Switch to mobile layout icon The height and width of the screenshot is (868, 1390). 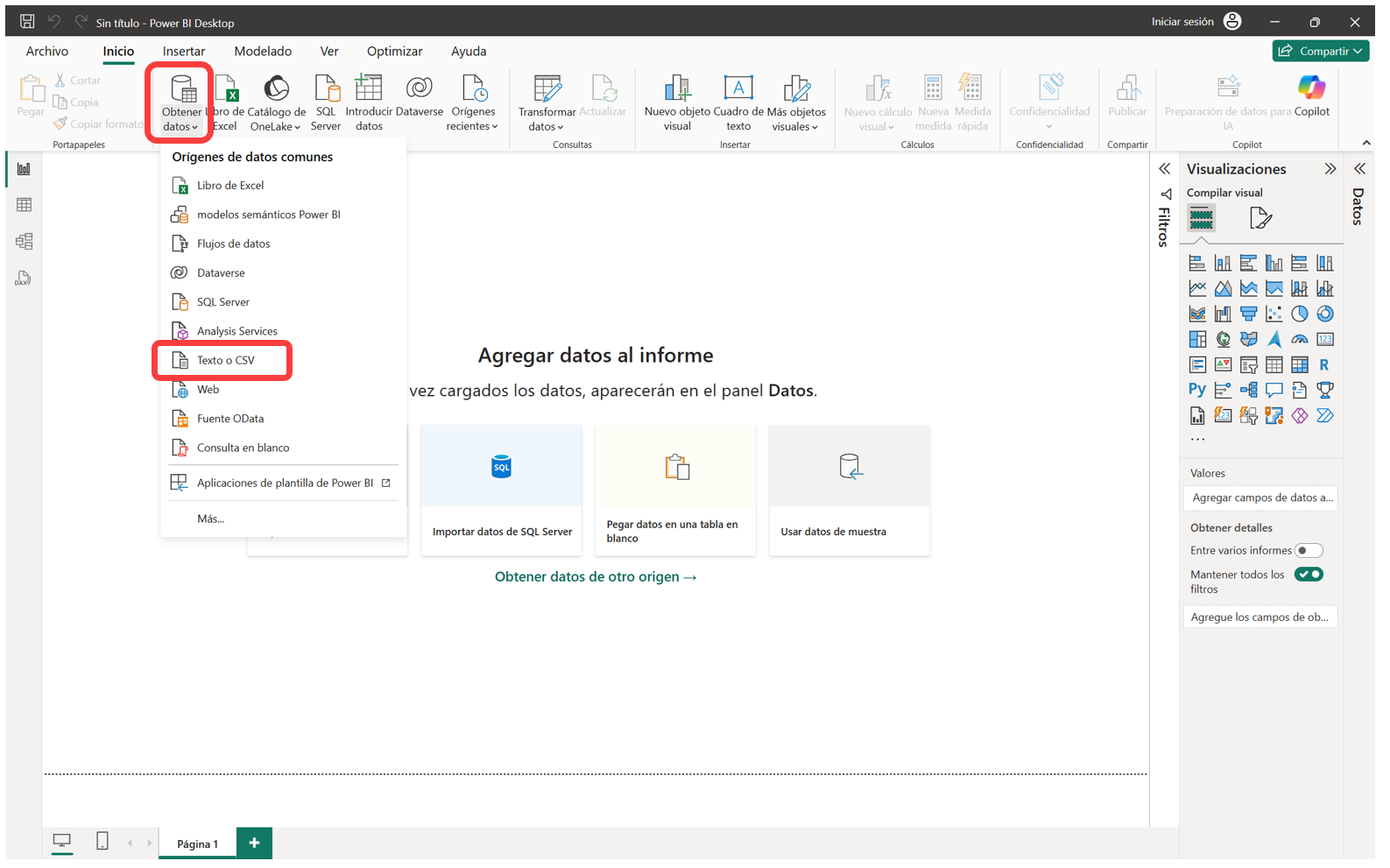pyautogui.click(x=102, y=842)
